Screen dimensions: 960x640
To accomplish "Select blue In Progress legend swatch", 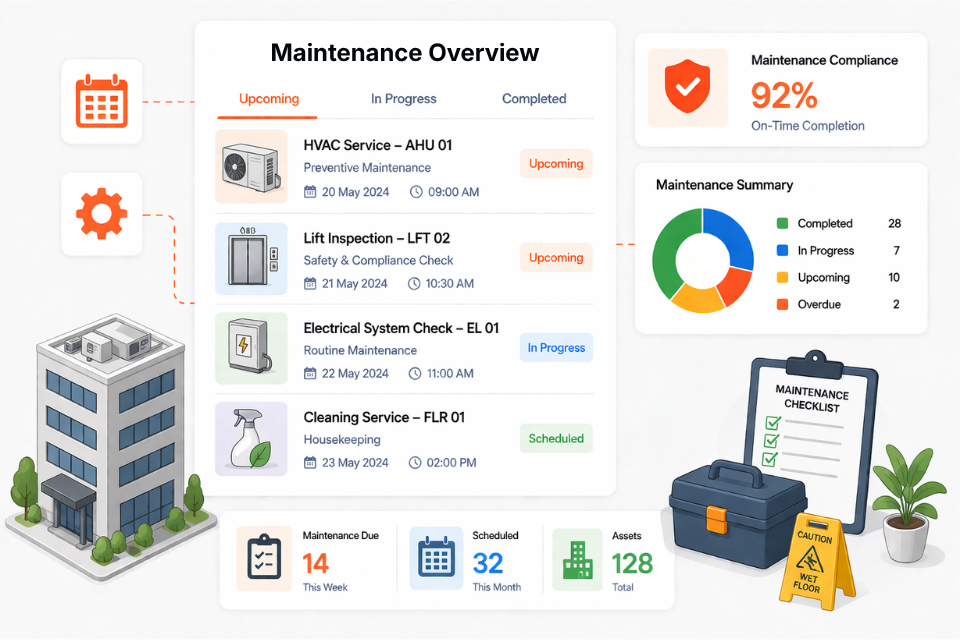I will (782, 250).
